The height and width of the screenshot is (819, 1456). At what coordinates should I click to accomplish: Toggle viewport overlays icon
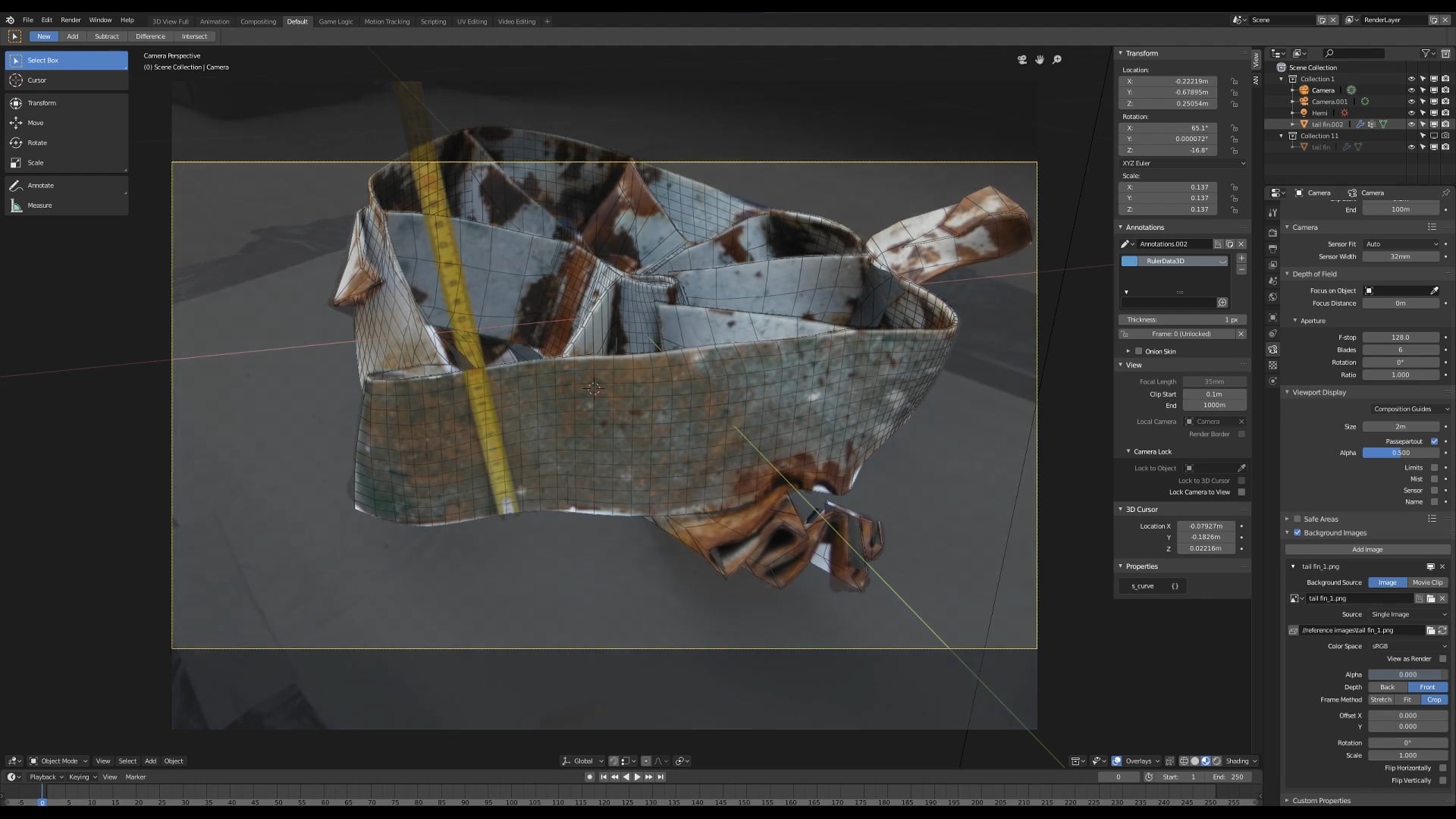pos(1116,761)
